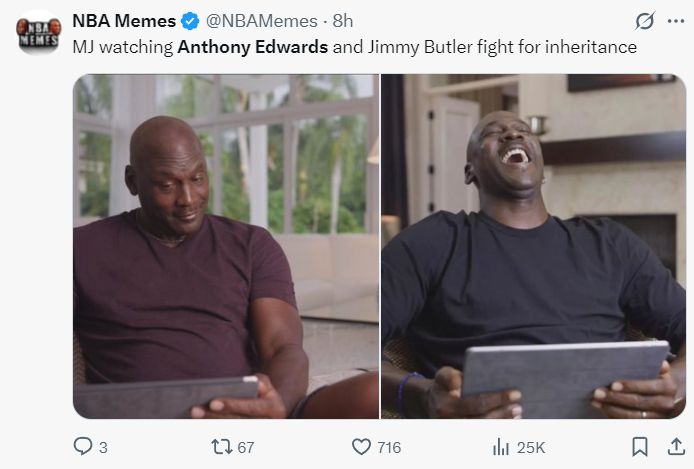Click the reply speech bubble icon
The width and height of the screenshot is (694, 469).
click(x=83, y=446)
